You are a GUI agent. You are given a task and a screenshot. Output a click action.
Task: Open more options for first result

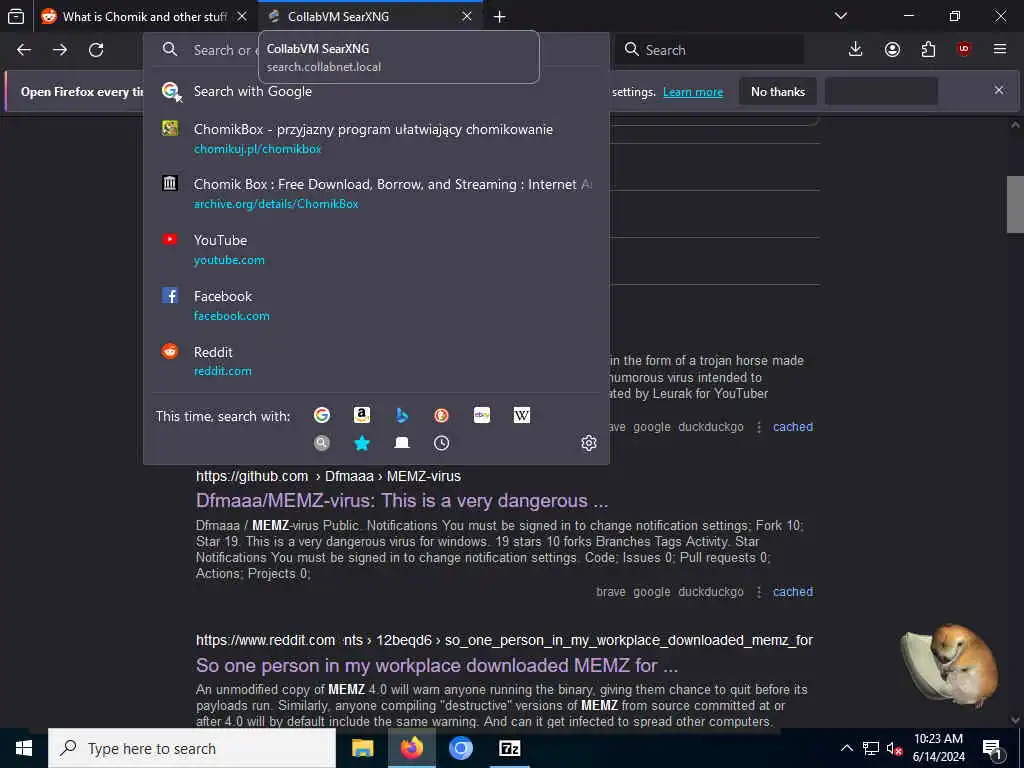pyautogui.click(x=758, y=427)
